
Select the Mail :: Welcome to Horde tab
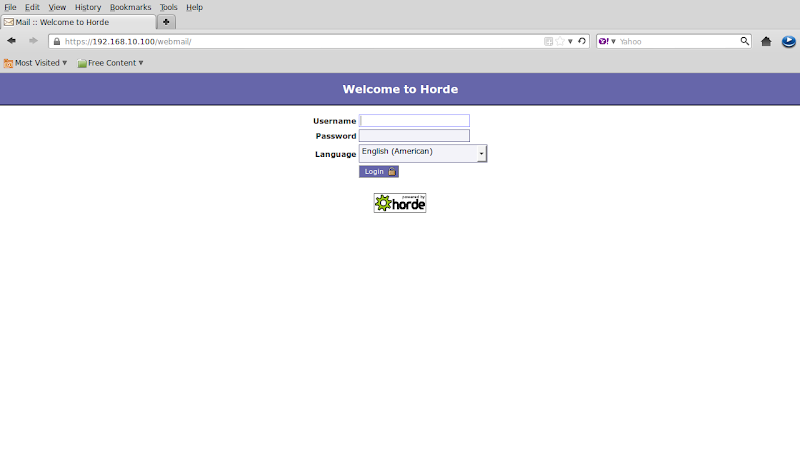[x=78, y=22]
